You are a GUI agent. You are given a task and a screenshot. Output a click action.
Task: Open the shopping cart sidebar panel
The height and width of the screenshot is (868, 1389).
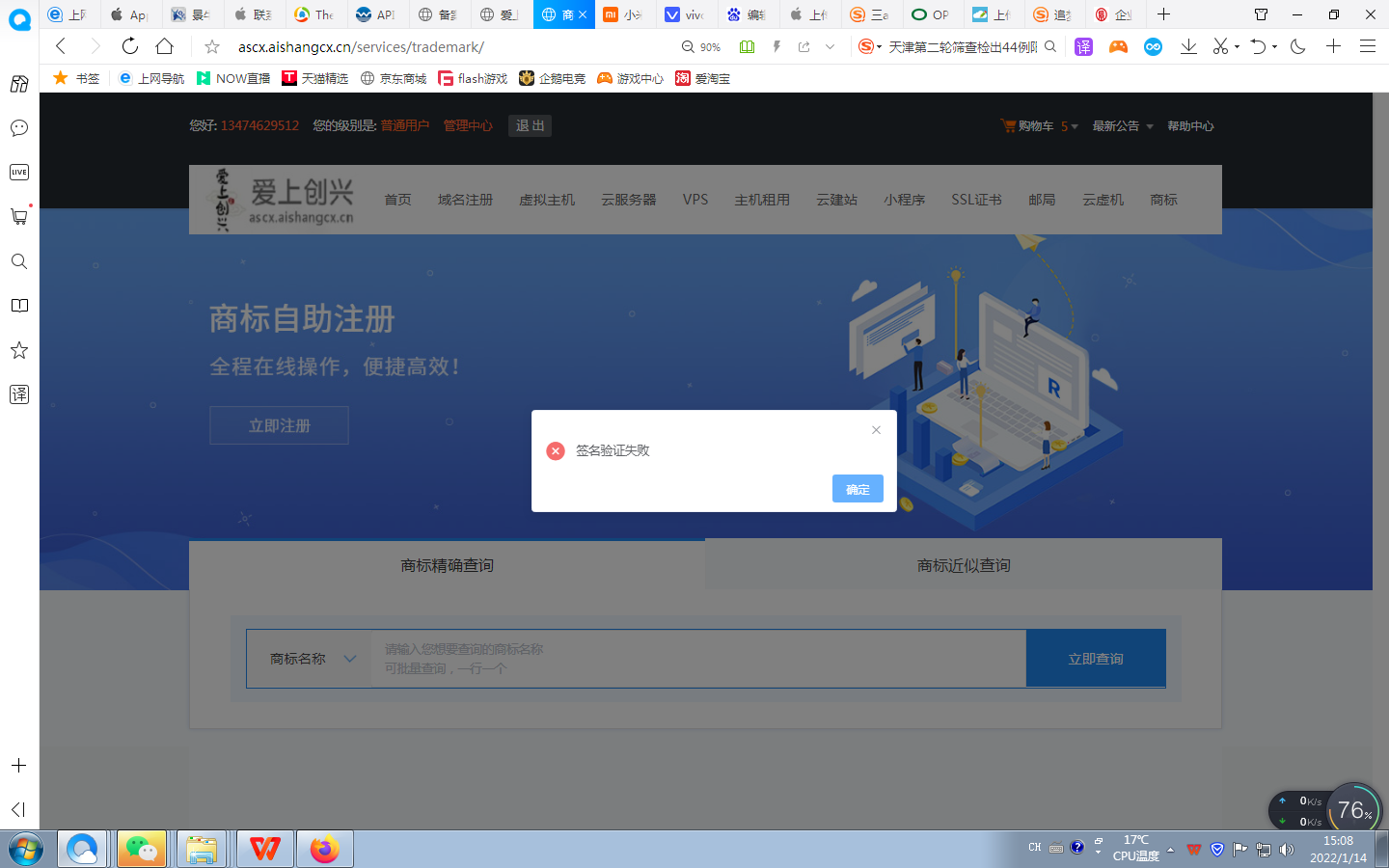pos(19,216)
